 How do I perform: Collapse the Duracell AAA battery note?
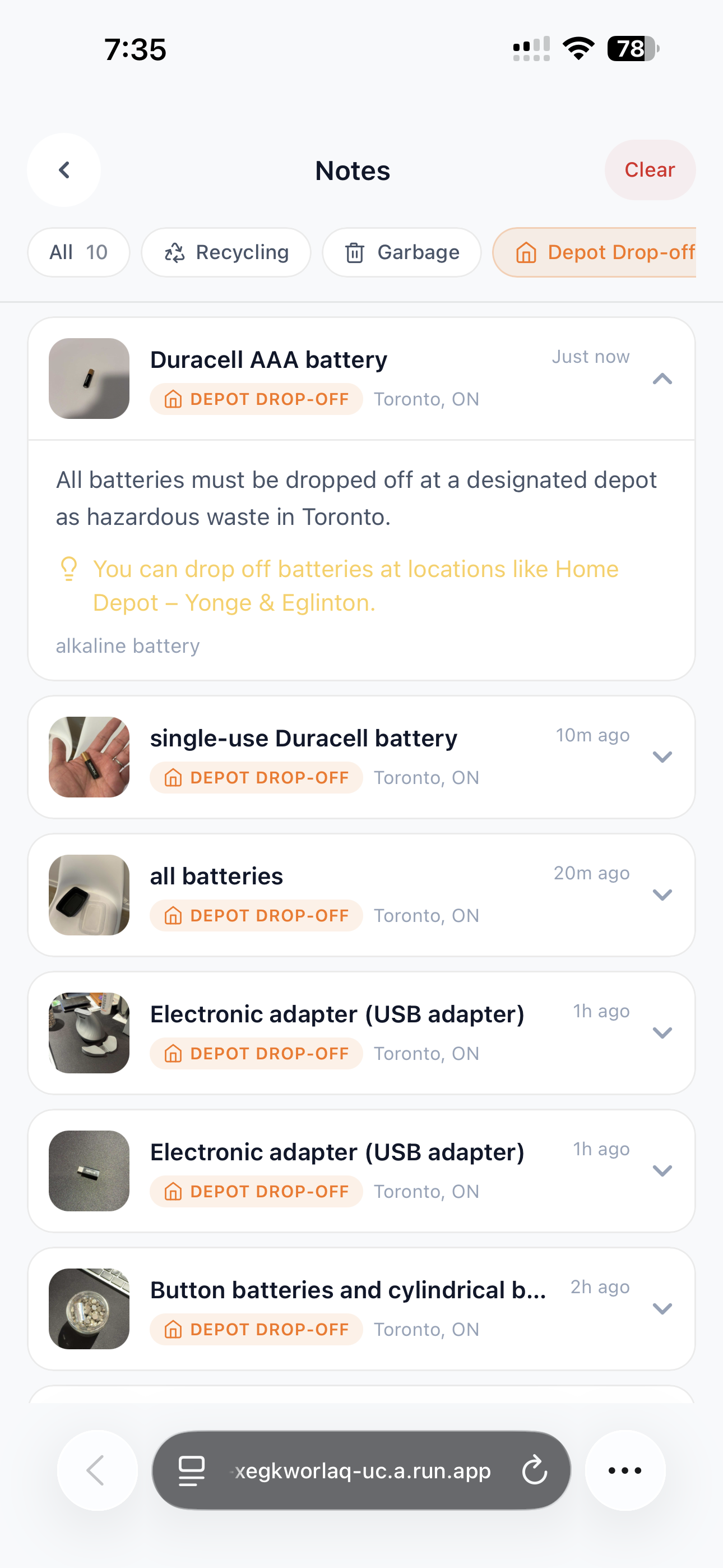662,379
